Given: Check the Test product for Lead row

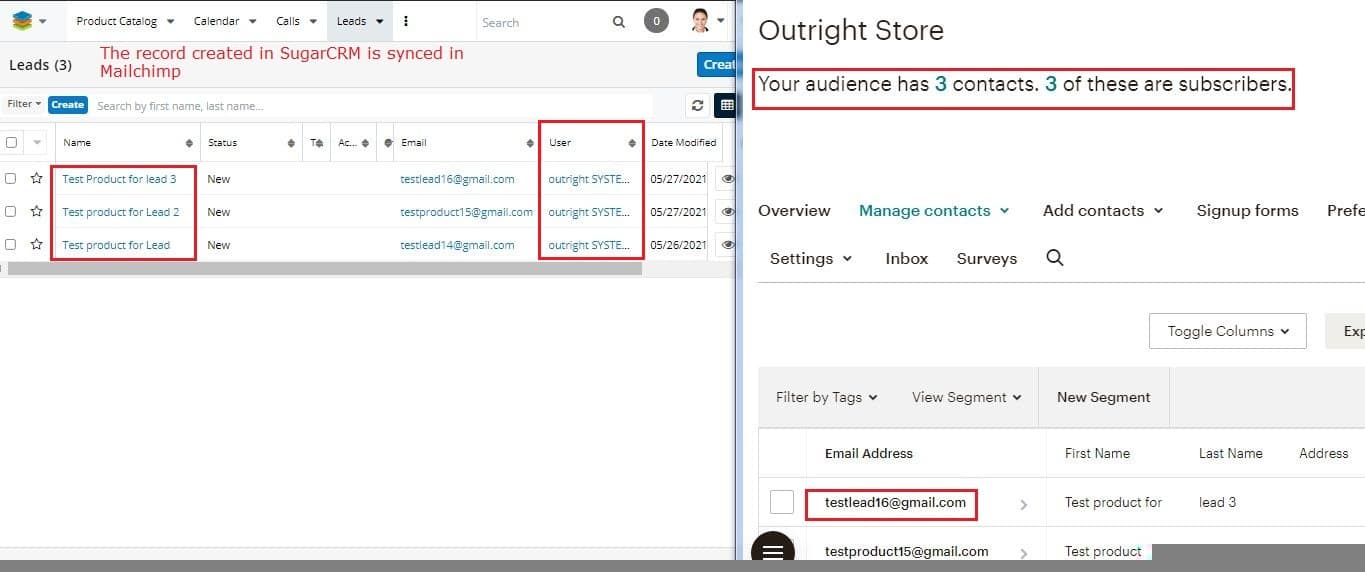Looking at the screenshot, I should 11,245.
